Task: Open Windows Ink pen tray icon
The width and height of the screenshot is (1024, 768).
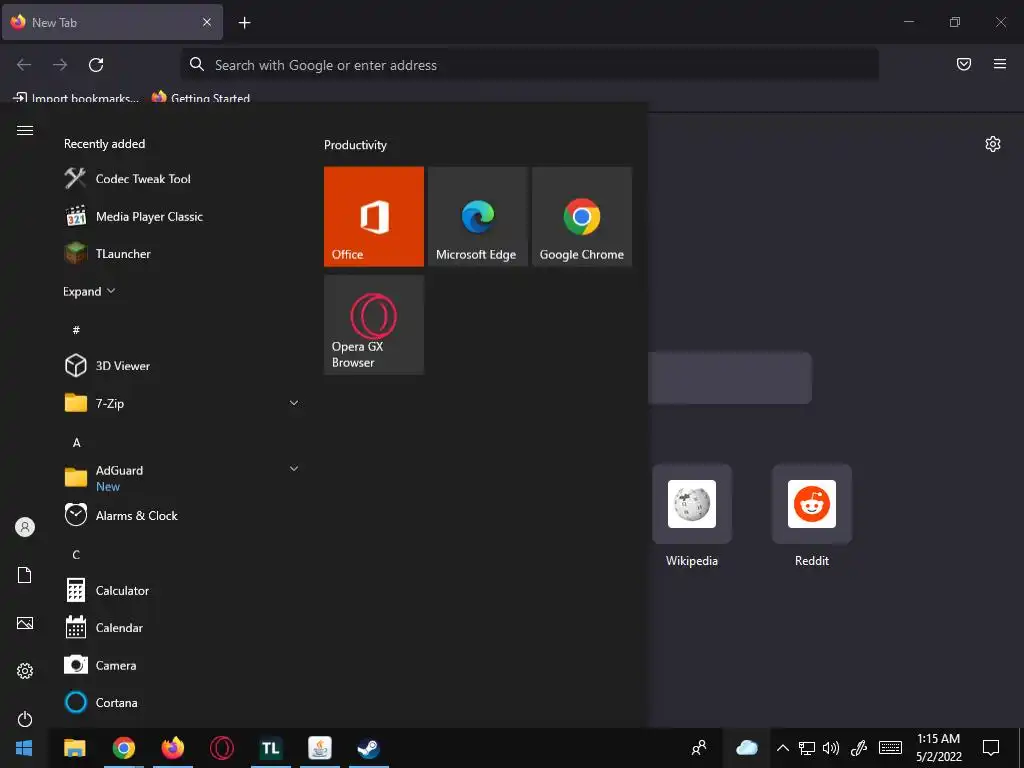Action: coord(858,748)
